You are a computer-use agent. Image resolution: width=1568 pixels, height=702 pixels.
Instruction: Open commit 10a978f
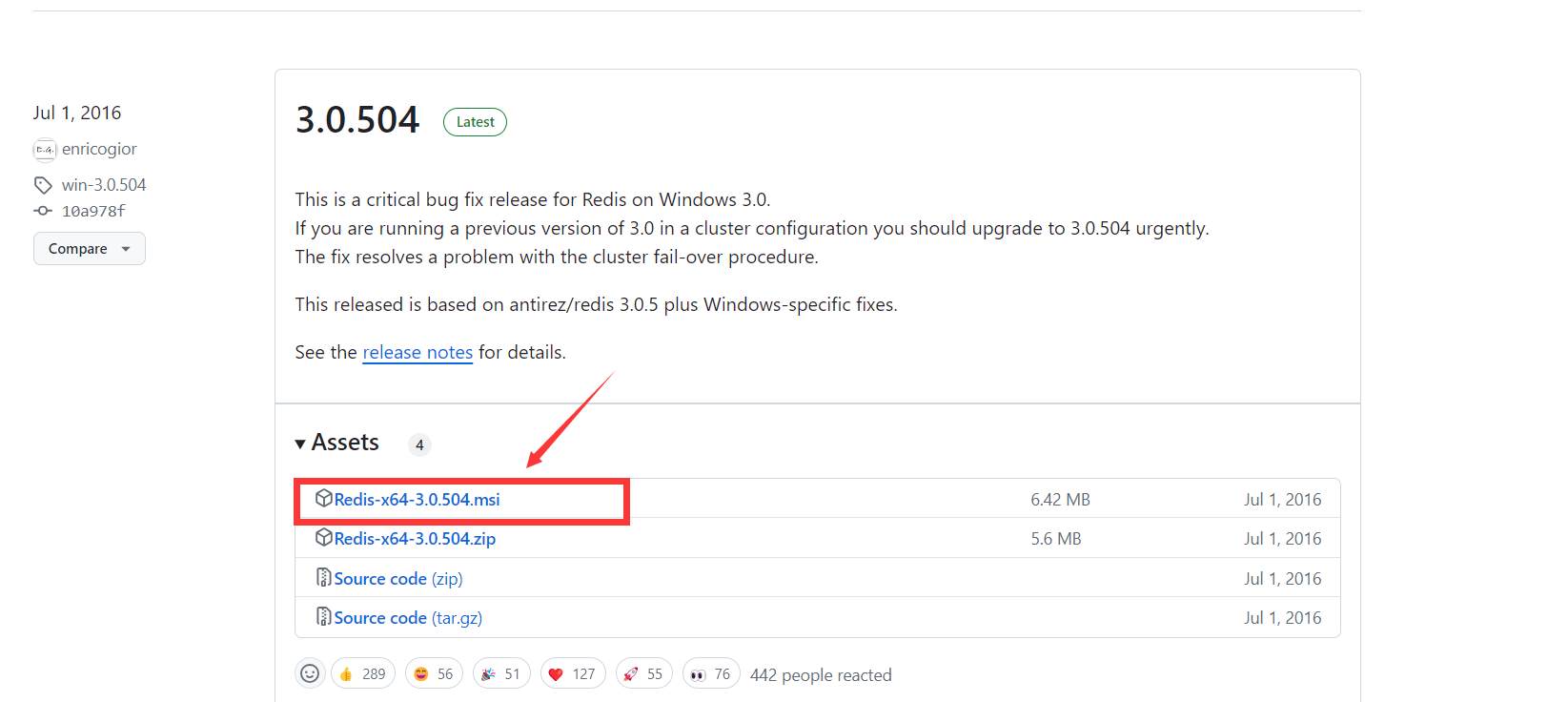click(93, 211)
